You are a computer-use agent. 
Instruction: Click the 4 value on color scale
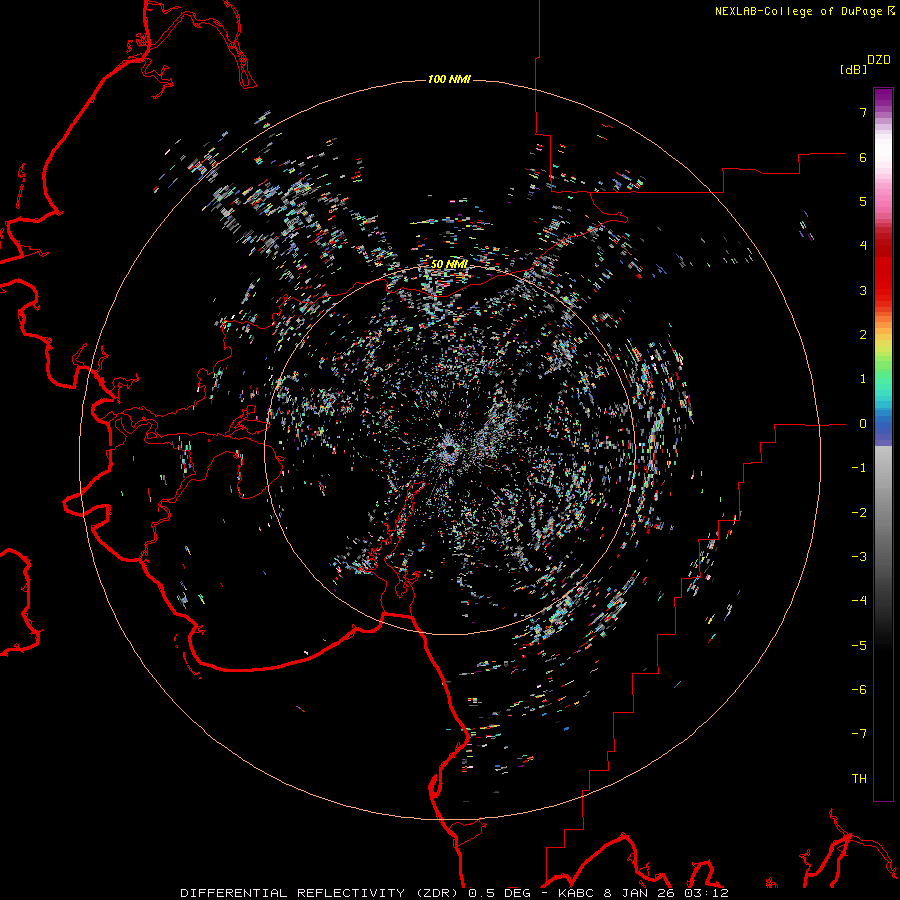pos(863,246)
